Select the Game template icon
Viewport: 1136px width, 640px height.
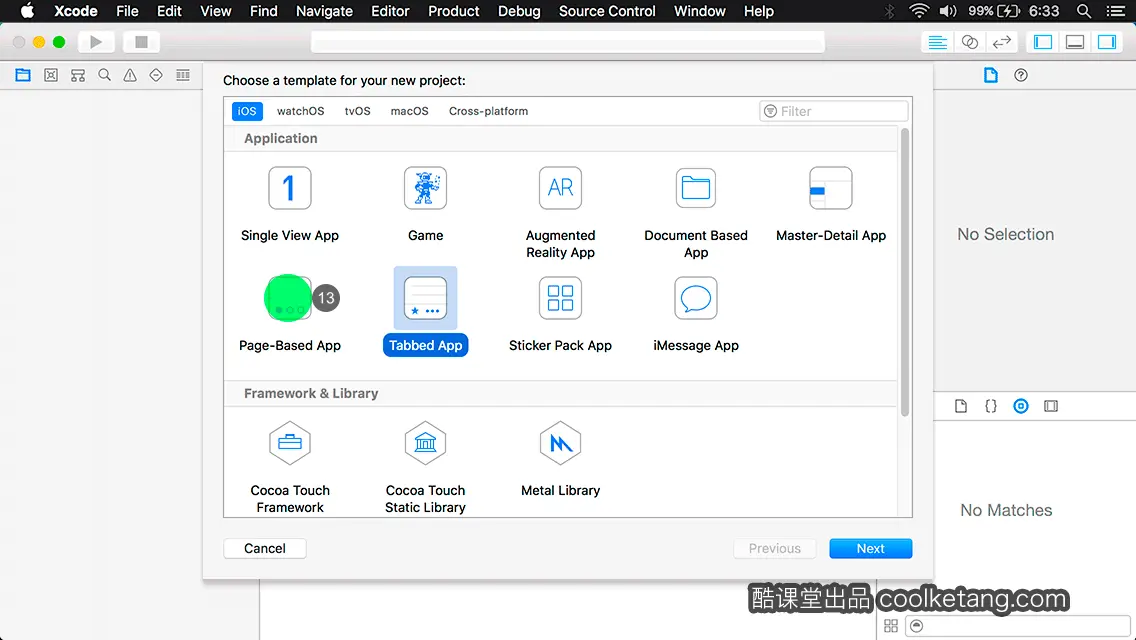[425, 188]
